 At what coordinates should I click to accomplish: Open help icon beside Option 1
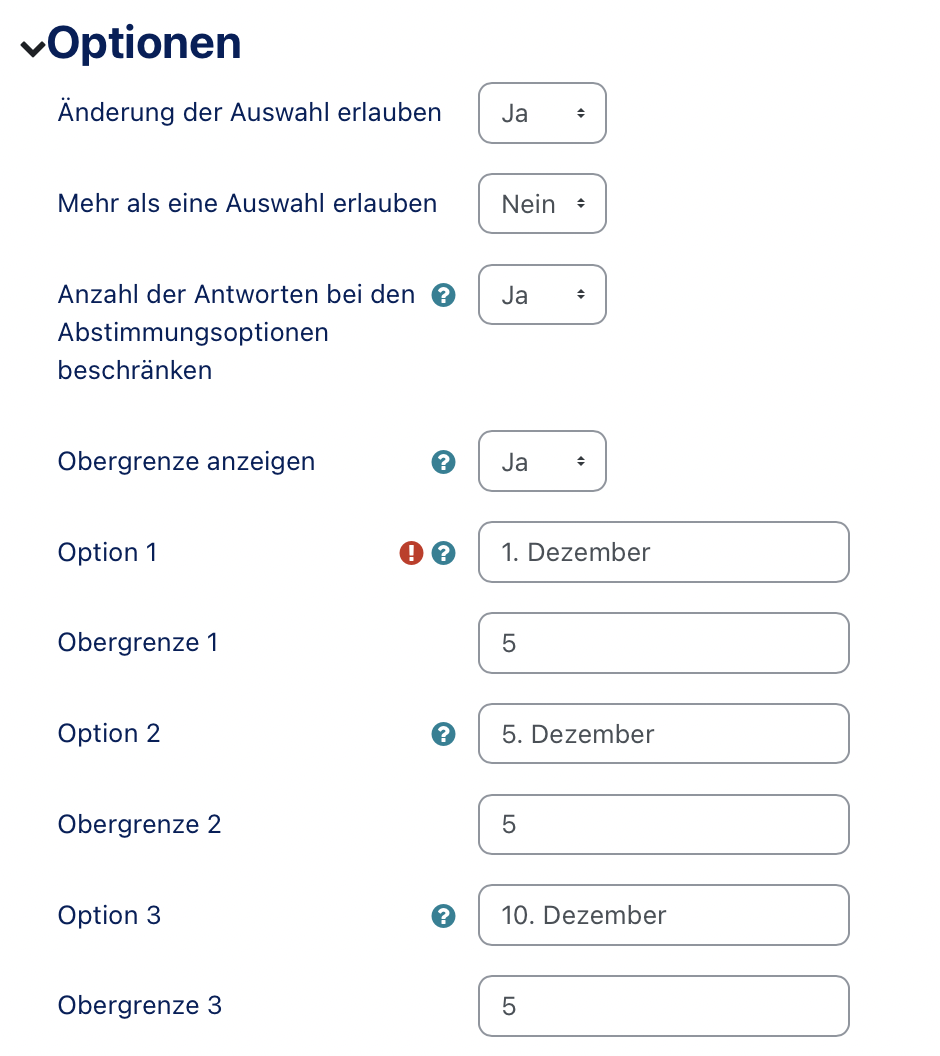442,553
